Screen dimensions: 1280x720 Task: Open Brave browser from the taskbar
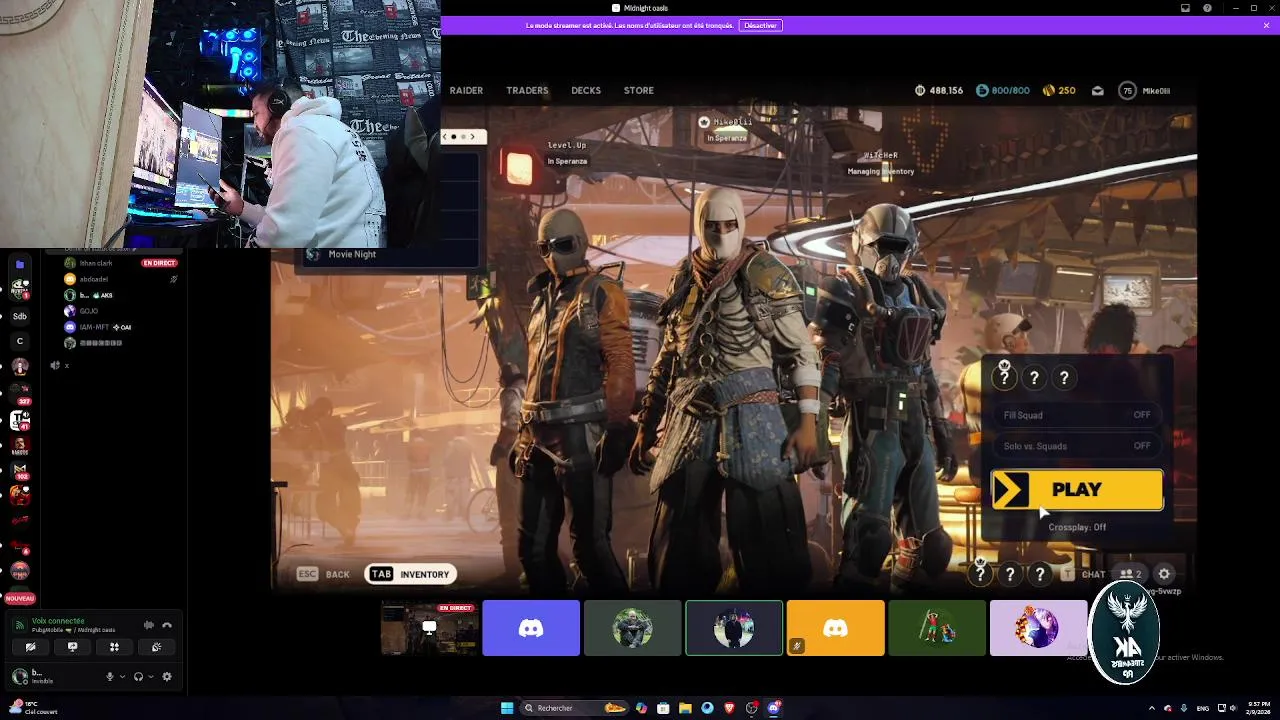[729, 708]
